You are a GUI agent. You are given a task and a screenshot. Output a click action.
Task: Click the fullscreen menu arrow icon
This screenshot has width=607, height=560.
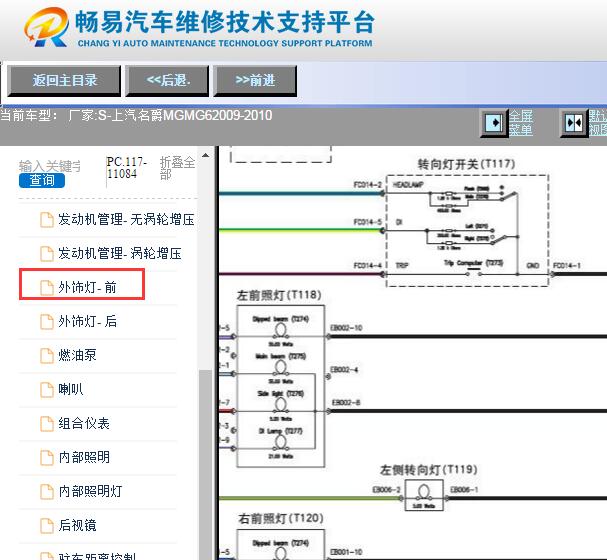(x=494, y=123)
